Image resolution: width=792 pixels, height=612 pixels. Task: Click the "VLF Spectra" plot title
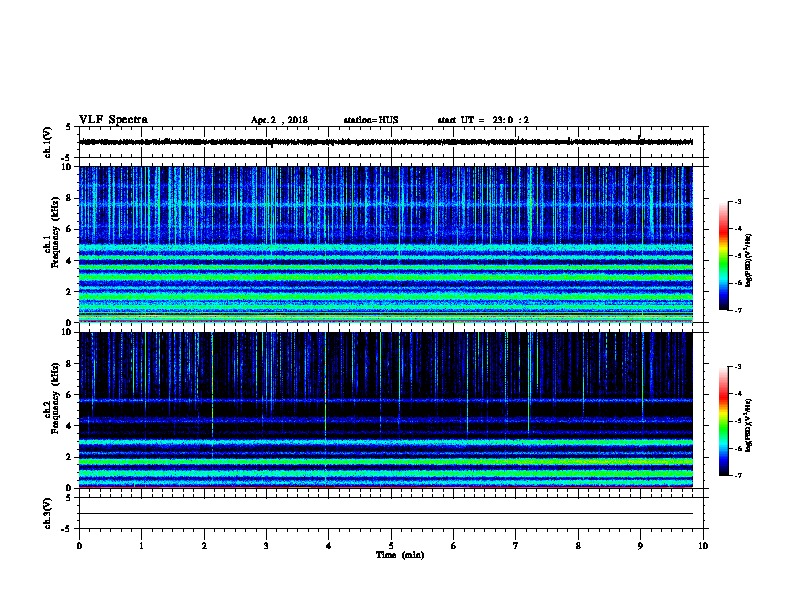tap(113, 120)
